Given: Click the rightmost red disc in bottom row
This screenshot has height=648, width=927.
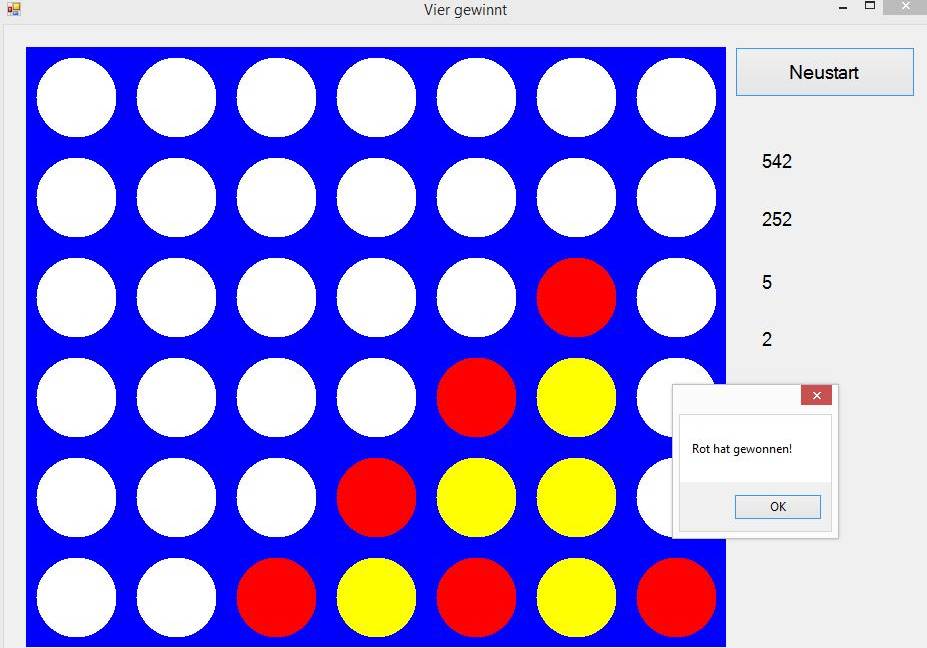Looking at the screenshot, I should coord(676,597).
